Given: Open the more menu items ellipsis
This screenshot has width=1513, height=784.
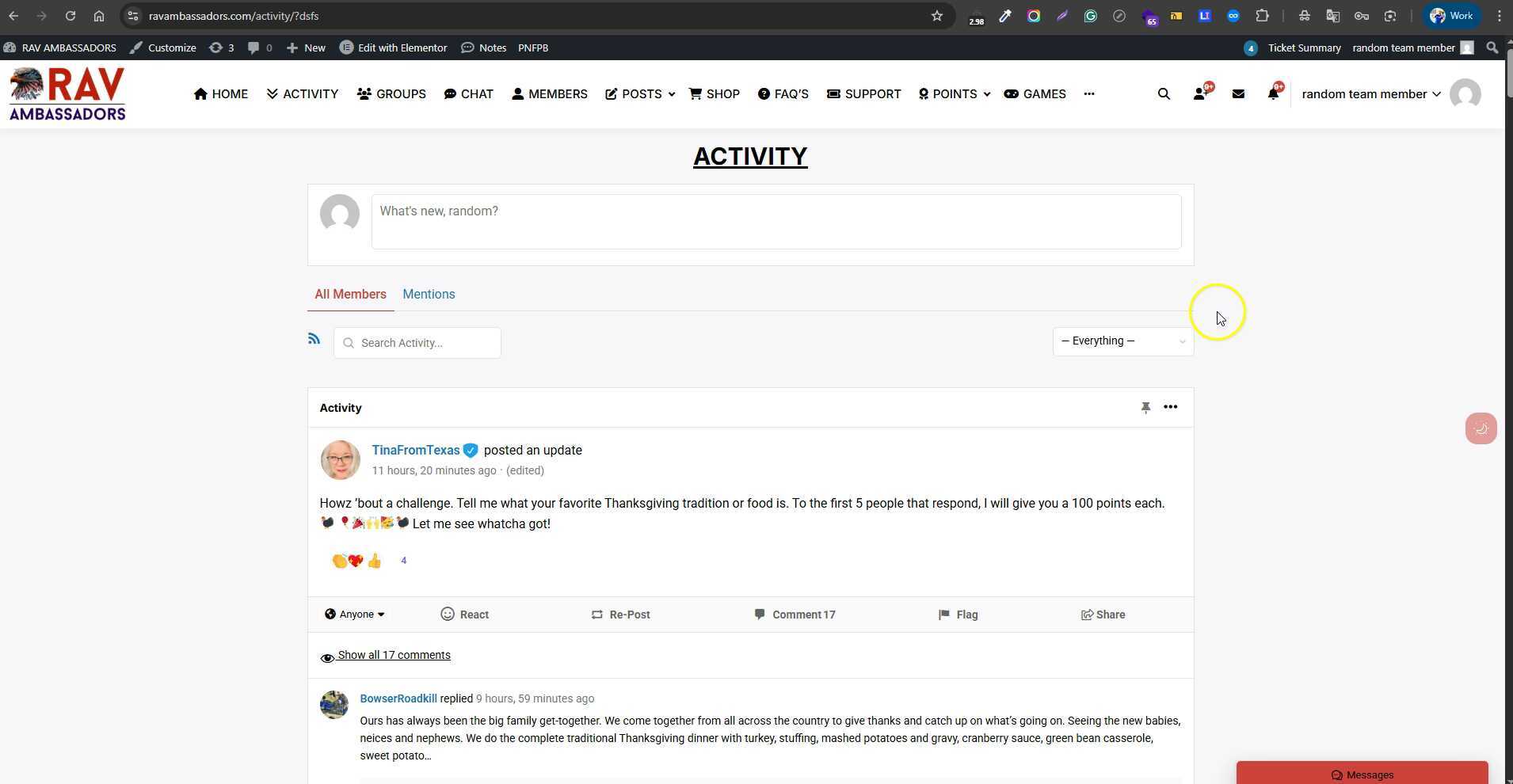Looking at the screenshot, I should [1089, 93].
